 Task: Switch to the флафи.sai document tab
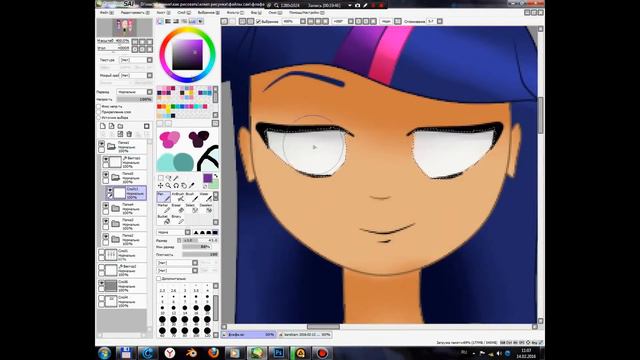click(249, 335)
